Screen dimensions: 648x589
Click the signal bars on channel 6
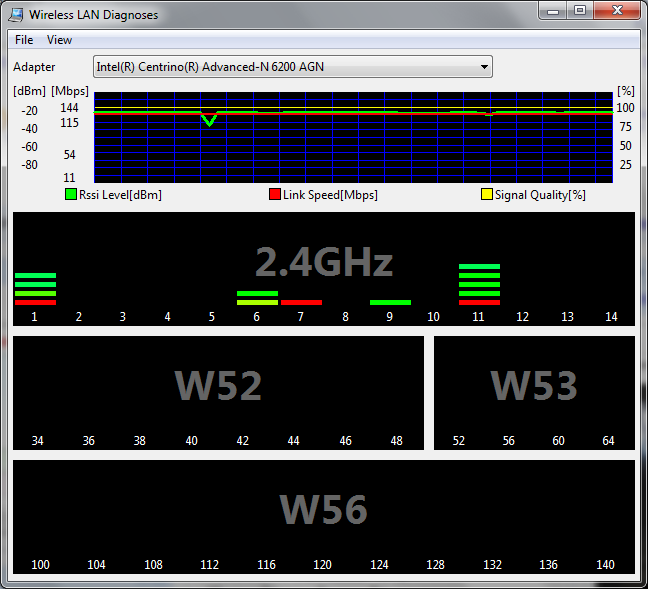pos(257,298)
